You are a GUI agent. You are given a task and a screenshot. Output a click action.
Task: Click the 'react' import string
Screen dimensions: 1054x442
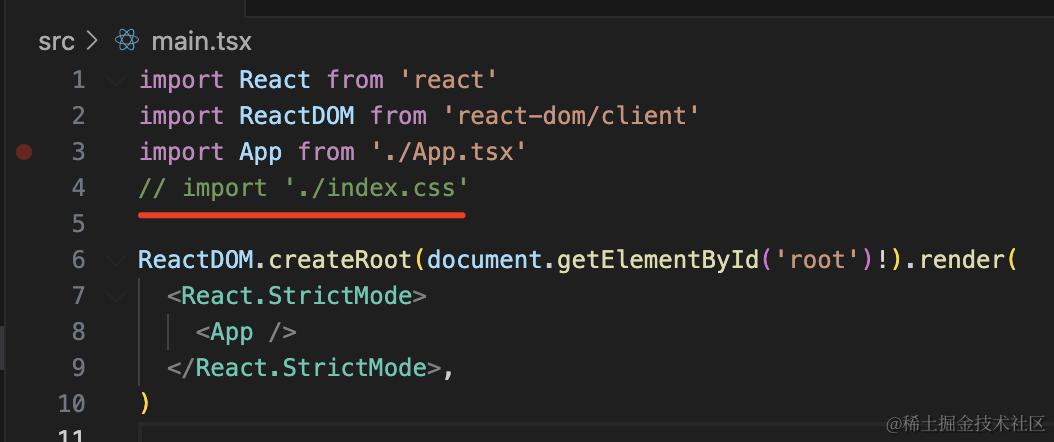448,81
